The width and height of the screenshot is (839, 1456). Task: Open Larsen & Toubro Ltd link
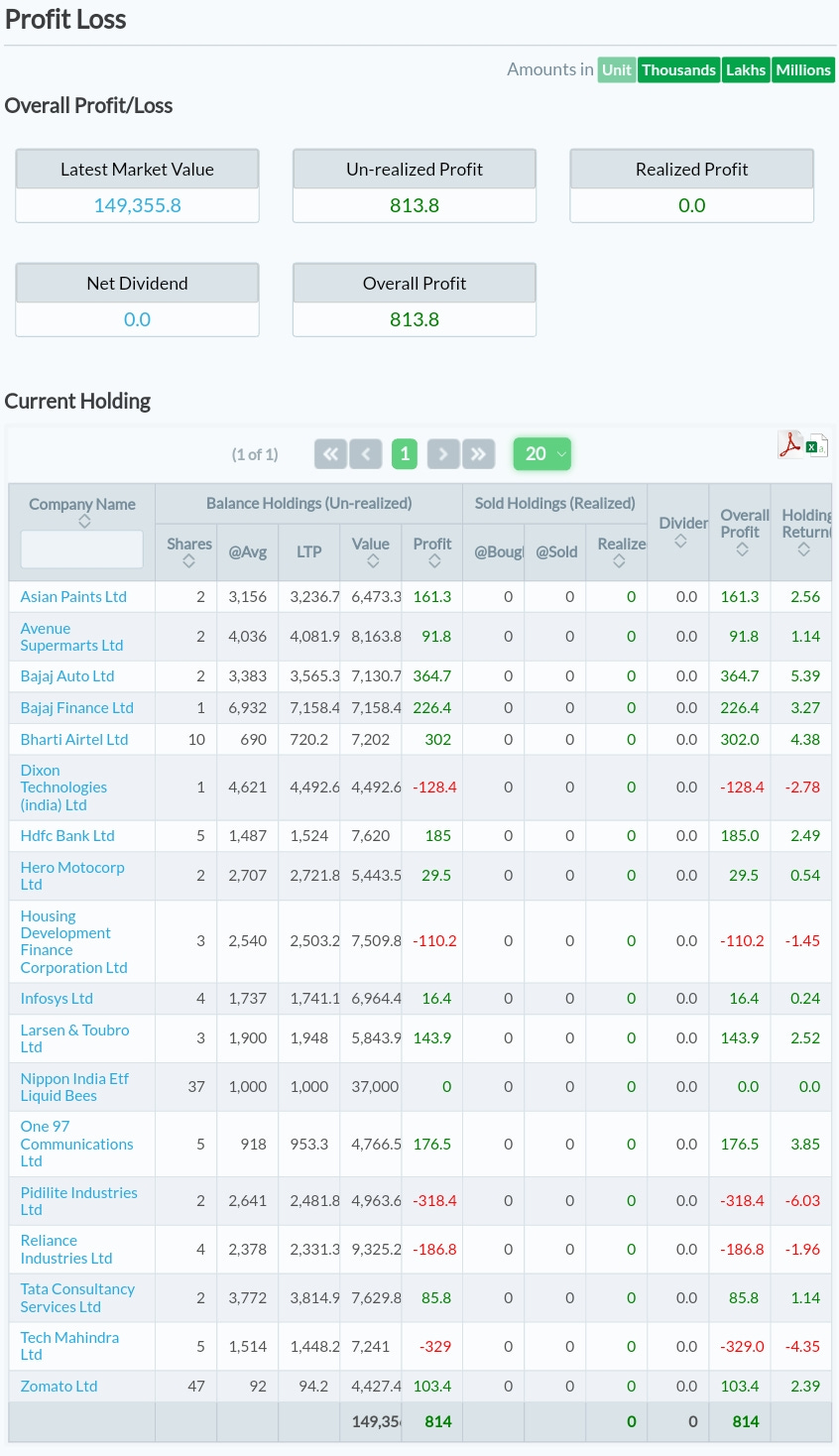[x=74, y=1038]
